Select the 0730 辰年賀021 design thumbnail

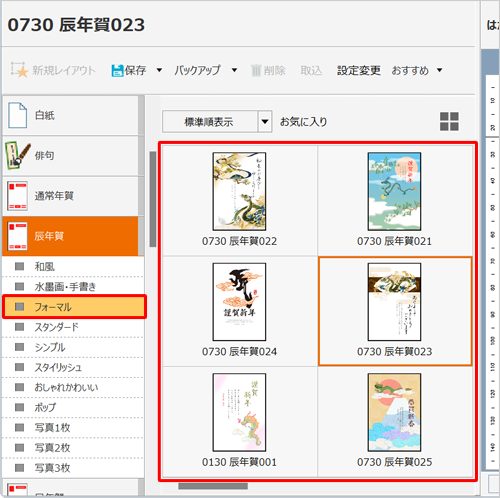394,191
